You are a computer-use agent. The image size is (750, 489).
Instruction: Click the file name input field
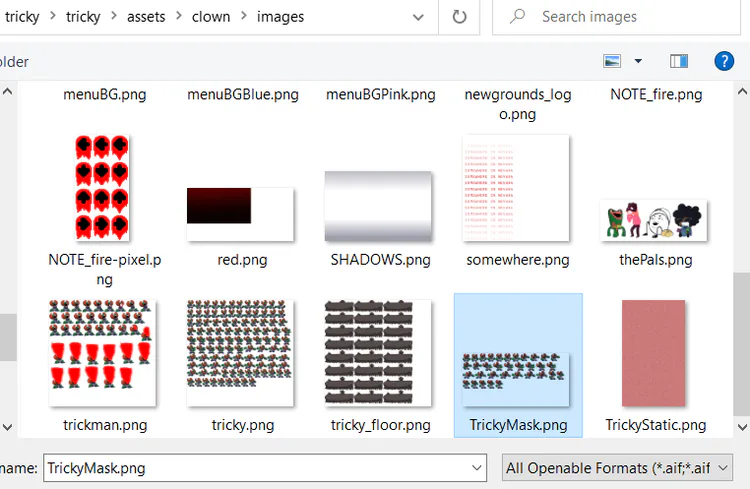pyautogui.click(x=265, y=468)
